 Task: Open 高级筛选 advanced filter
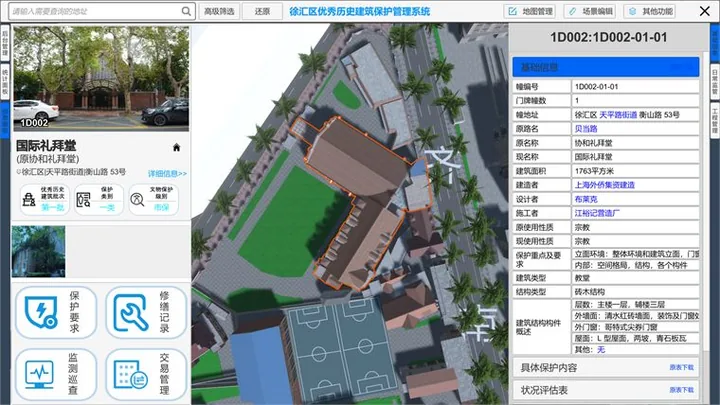click(219, 11)
